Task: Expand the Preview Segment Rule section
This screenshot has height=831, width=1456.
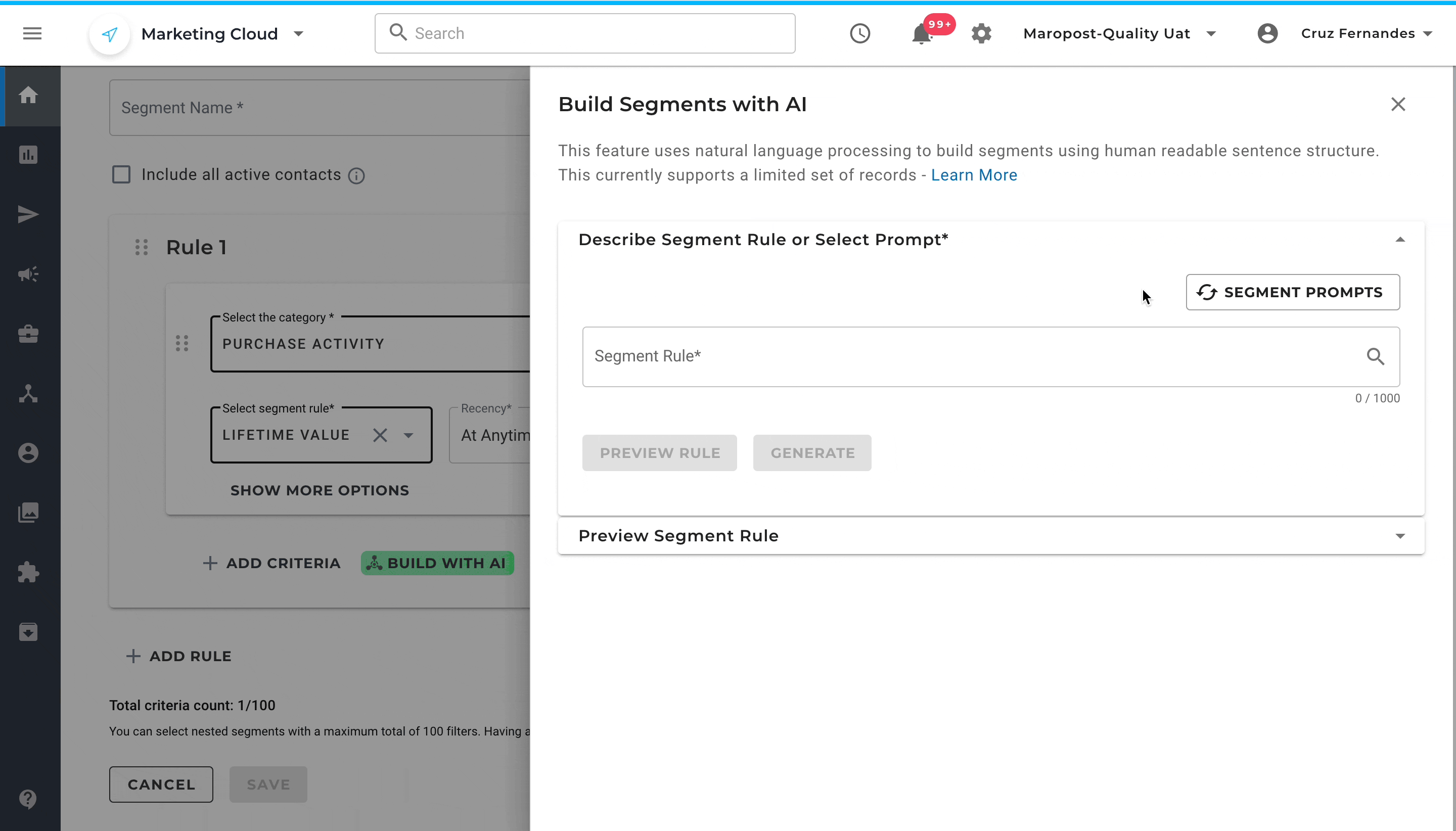Action: [1399, 536]
